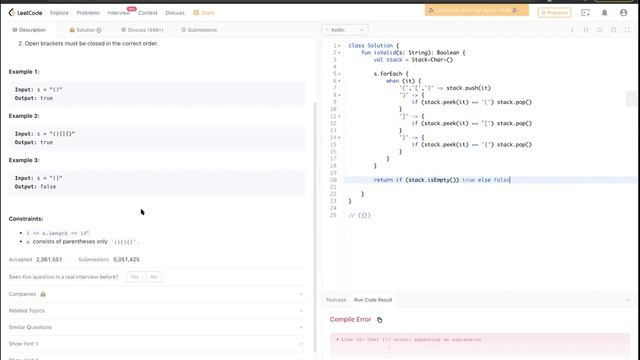Click the Premium button
This screenshot has height=360, width=640.
pyautogui.click(x=554, y=13)
